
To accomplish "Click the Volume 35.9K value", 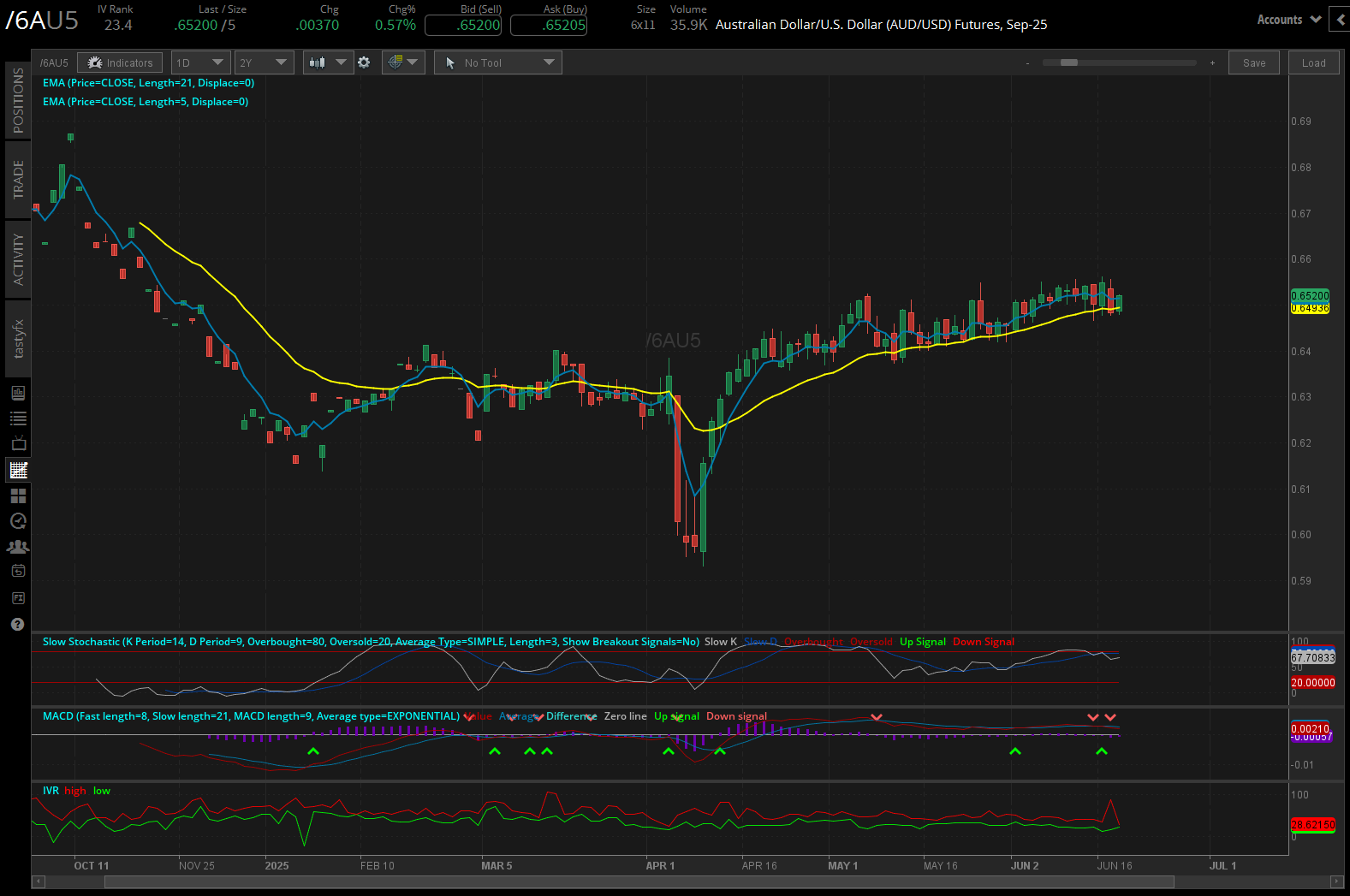I will [688, 25].
